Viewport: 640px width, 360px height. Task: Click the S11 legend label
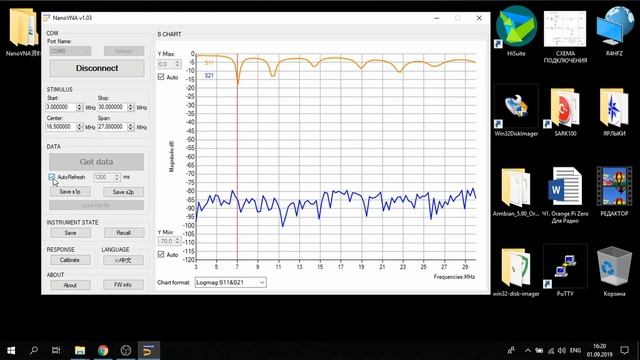(209, 62)
